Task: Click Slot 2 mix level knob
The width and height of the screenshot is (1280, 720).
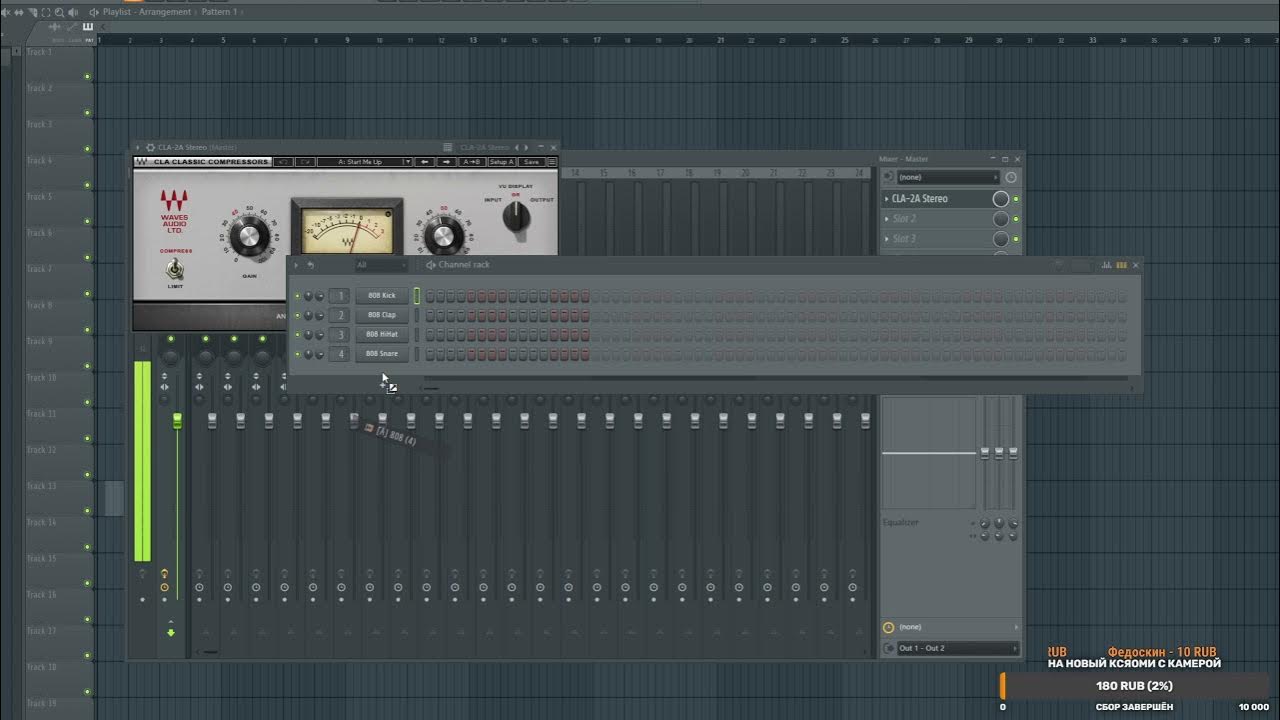Action: coord(1000,219)
